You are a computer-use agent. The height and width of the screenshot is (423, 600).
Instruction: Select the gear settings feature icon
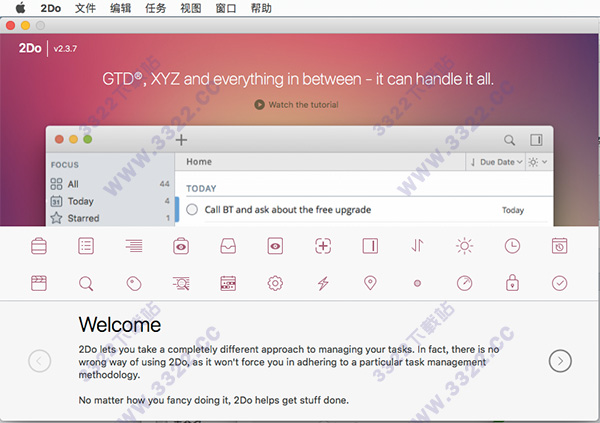tap(275, 283)
